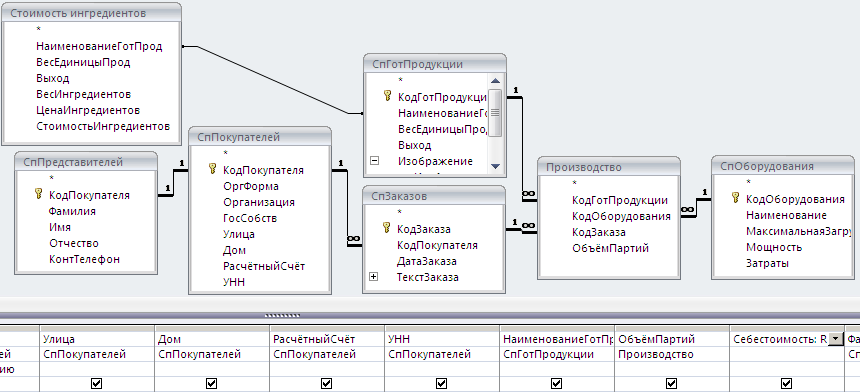Click scroll-up arrow in СпГотПродукции field list
860x392 pixels.
click(x=495, y=81)
